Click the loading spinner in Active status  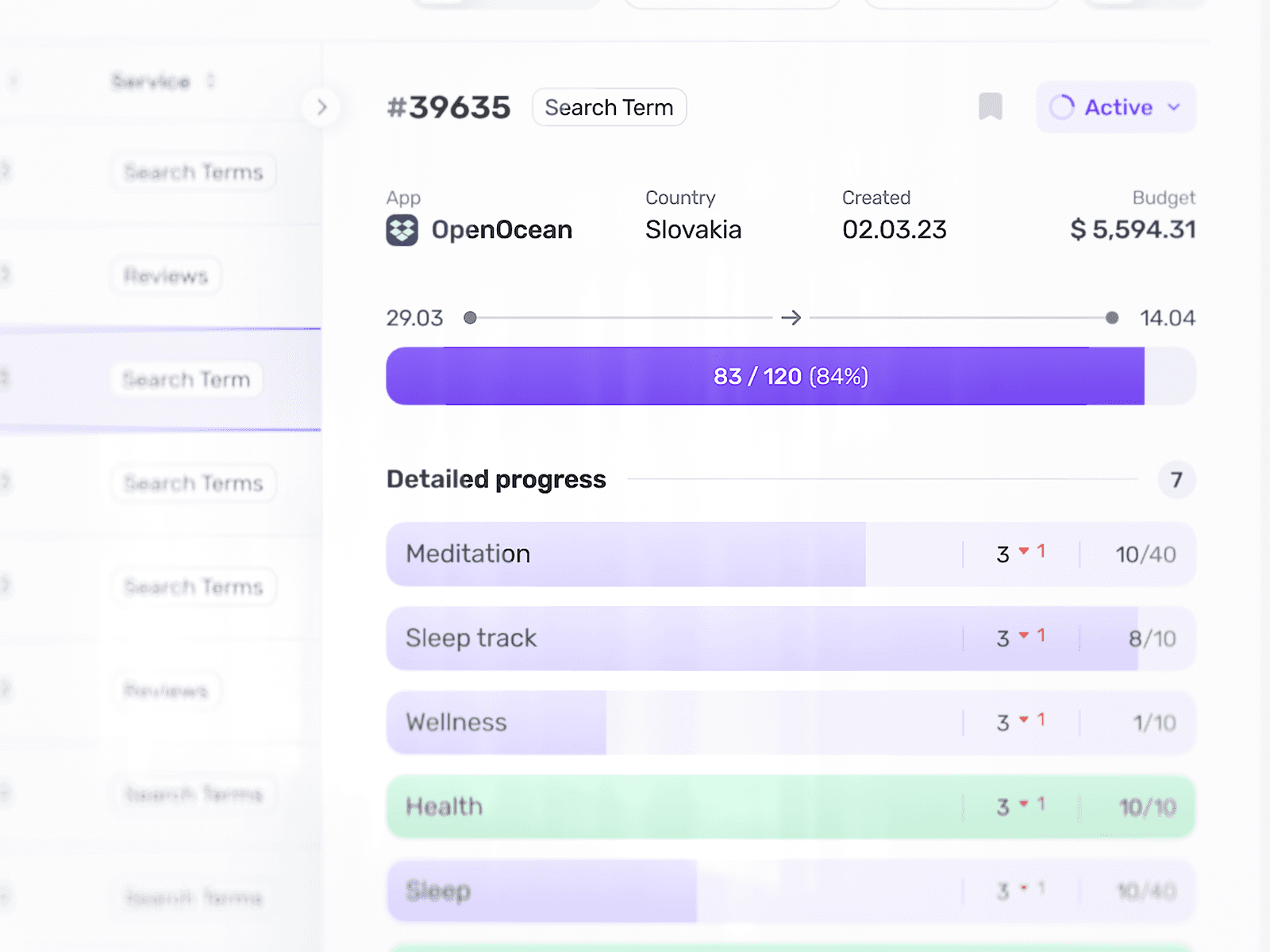click(x=1062, y=107)
